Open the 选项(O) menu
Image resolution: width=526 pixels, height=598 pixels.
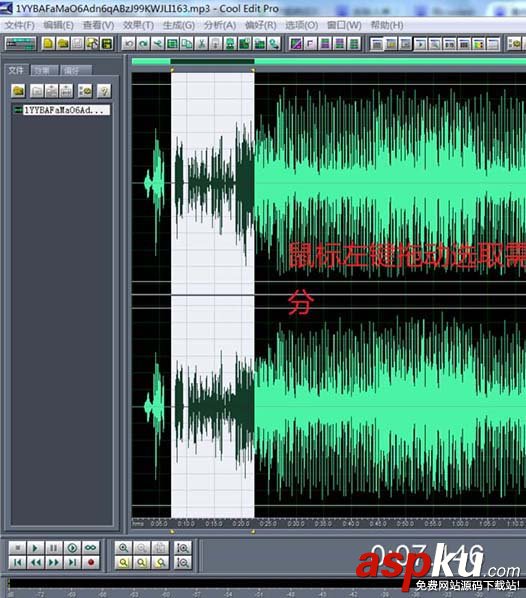coord(301,26)
